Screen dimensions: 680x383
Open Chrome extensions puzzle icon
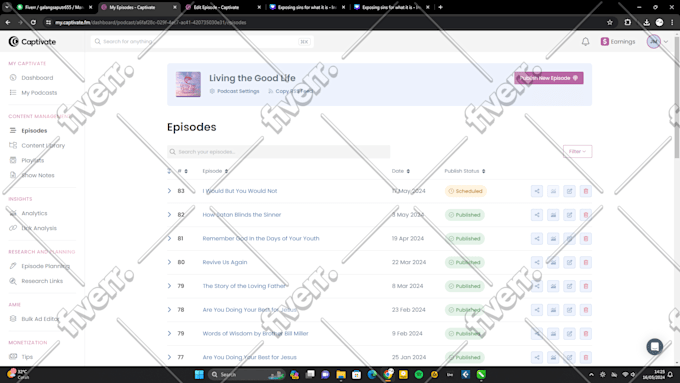[x=628, y=22]
